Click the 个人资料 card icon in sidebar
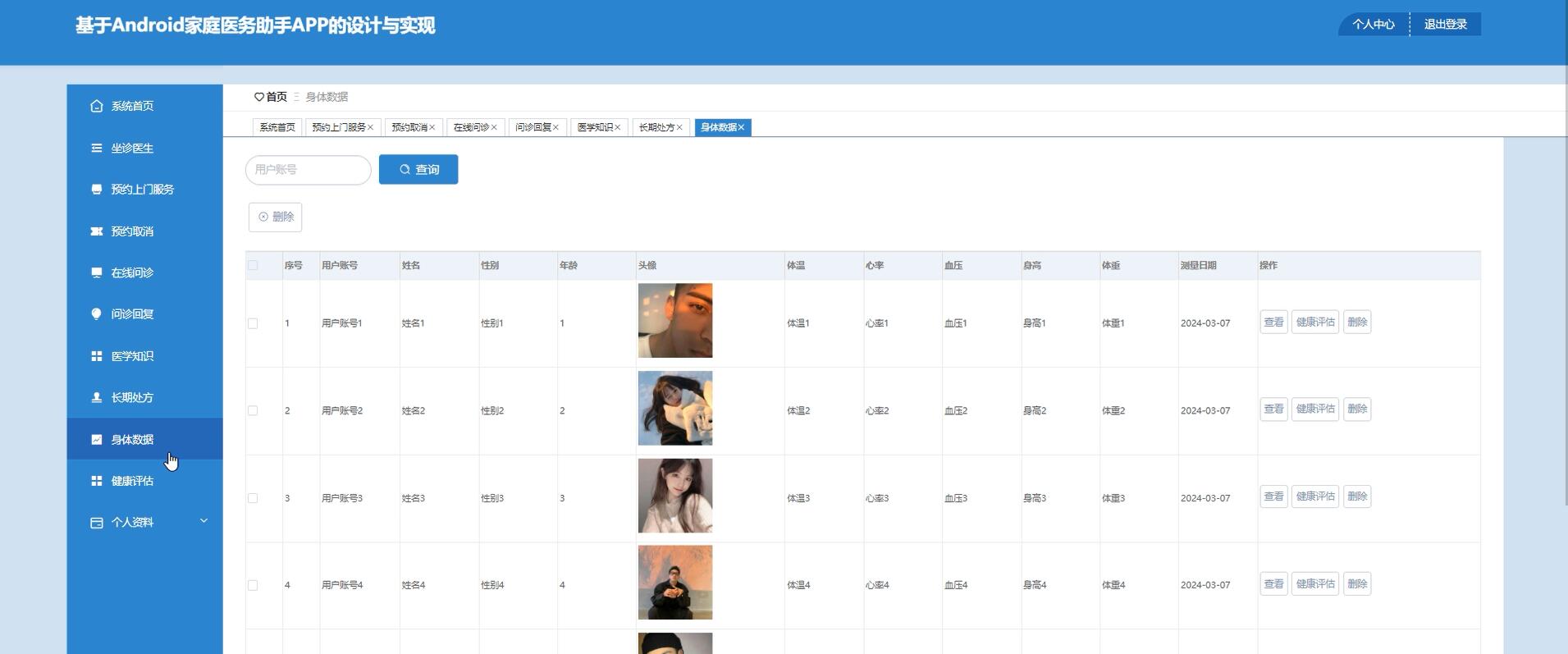This screenshot has height=654, width=1568. (97, 523)
